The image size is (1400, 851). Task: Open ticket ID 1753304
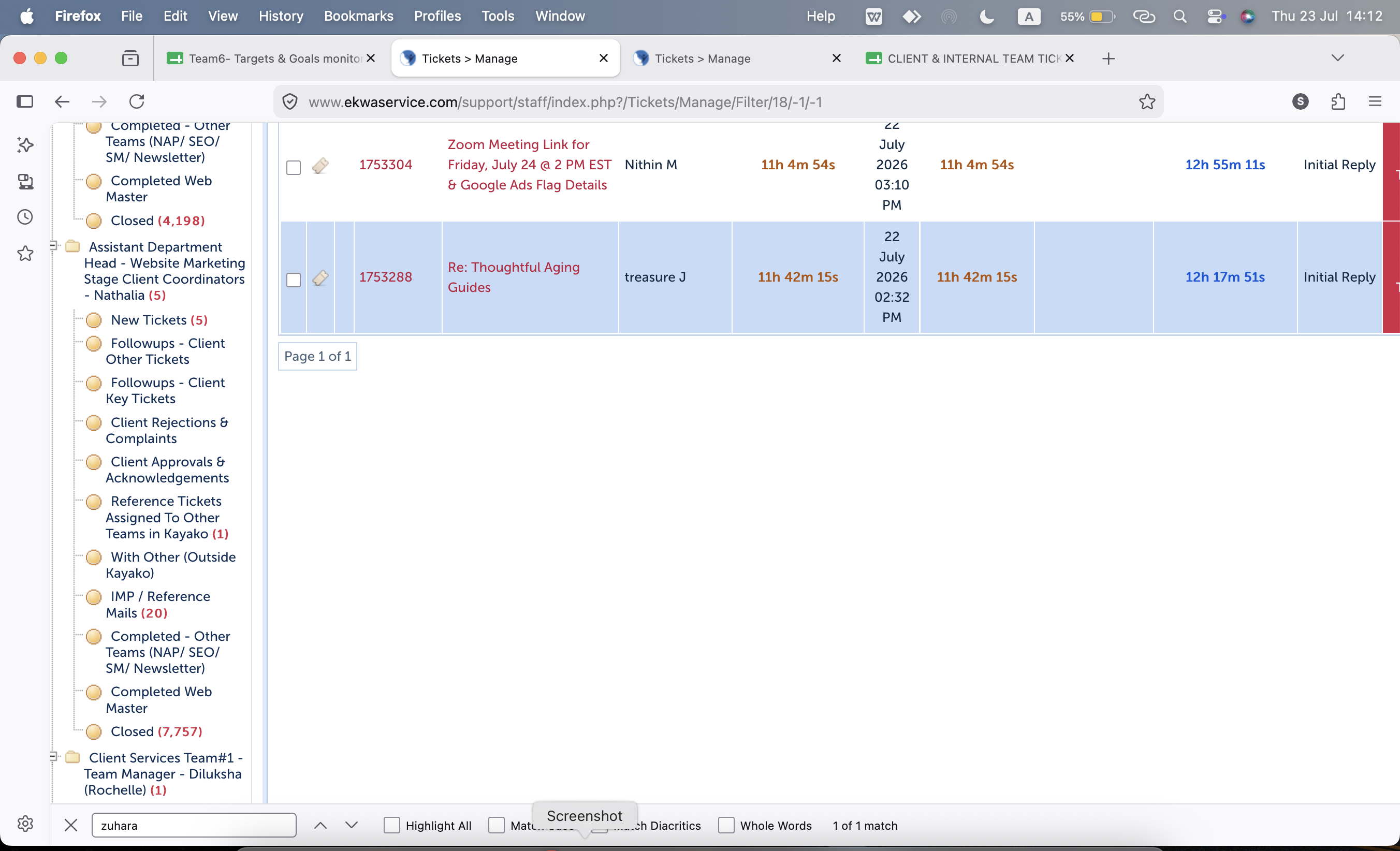[385, 165]
